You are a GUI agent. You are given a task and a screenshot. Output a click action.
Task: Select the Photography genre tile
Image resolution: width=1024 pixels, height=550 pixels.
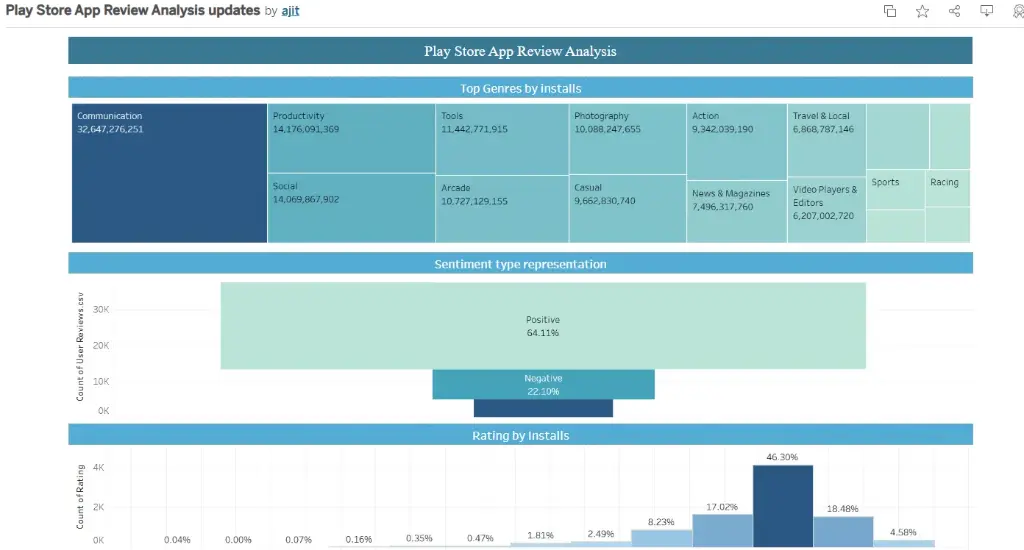pyautogui.click(x=627, y=138)
